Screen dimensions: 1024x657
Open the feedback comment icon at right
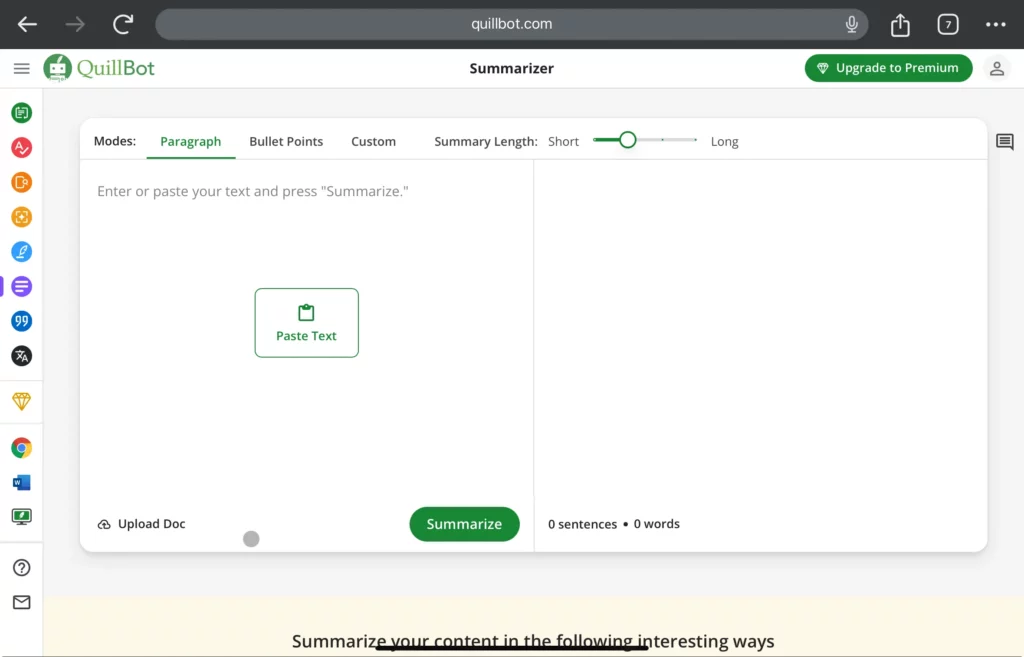coord(1004,142)
